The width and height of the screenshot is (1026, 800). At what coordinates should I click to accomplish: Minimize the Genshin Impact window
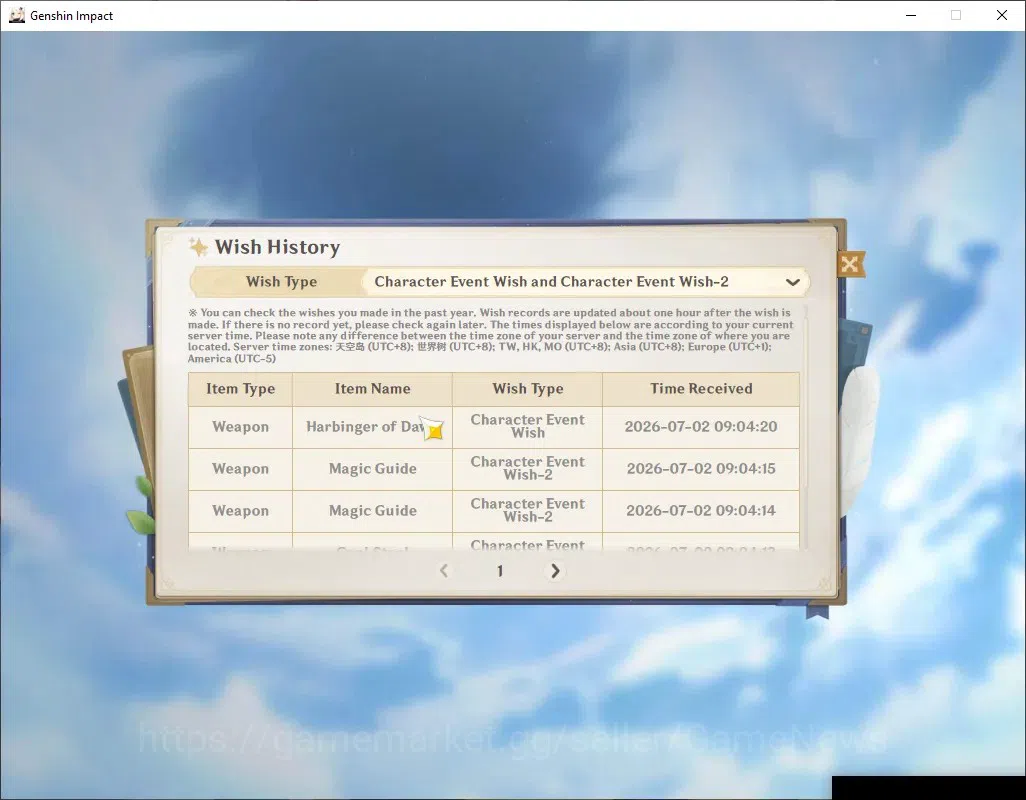pos(910,15)
